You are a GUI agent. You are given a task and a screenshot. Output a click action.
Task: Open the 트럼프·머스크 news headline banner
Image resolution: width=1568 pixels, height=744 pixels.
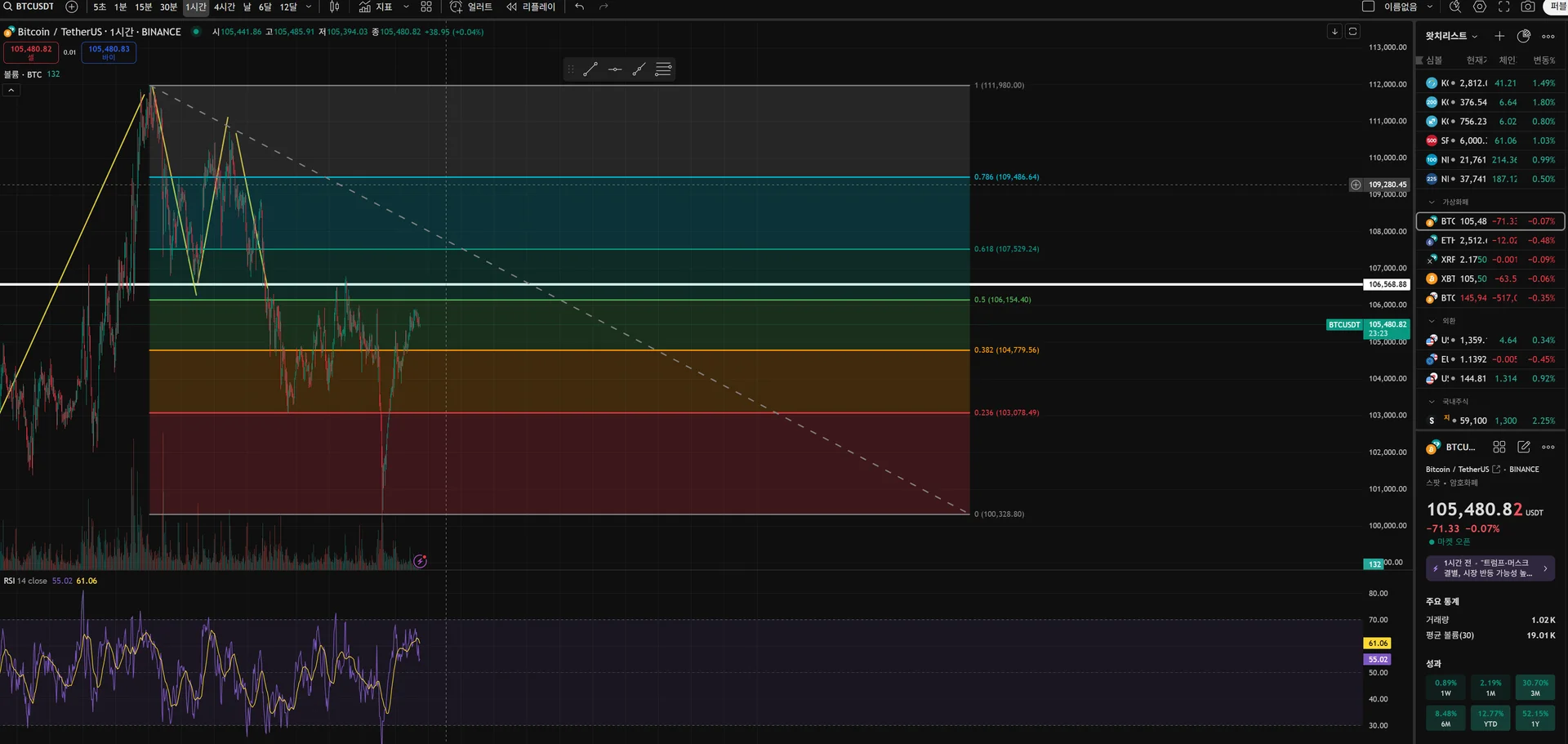click(1490, 568)
